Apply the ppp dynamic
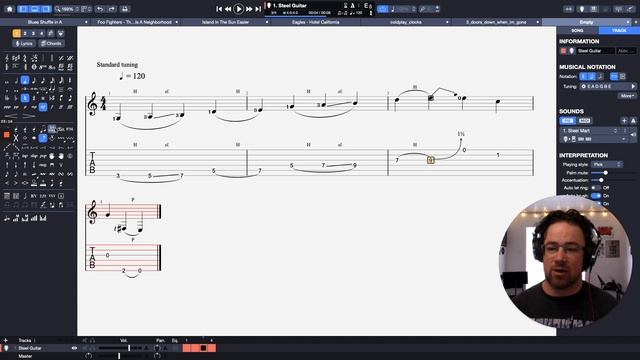 tap(7, 107)
